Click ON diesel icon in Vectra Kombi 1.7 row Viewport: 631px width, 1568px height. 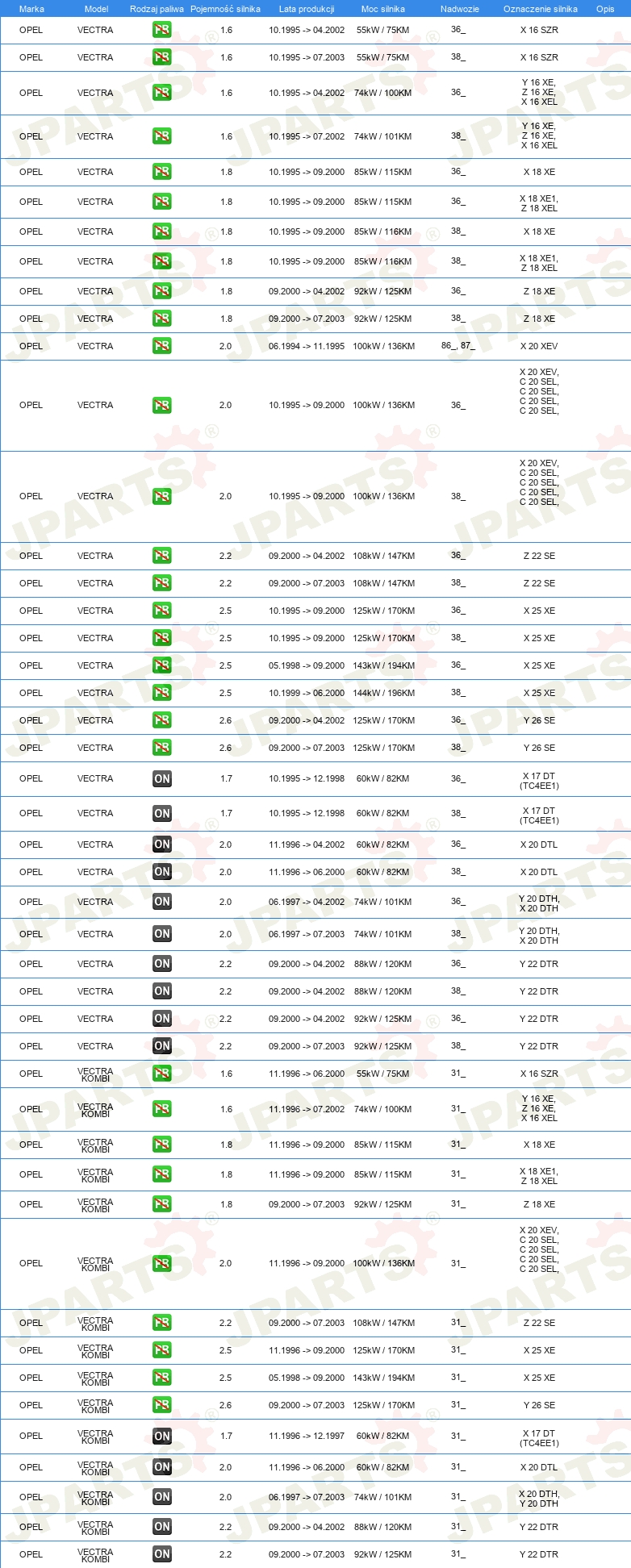click(162, 1436)
